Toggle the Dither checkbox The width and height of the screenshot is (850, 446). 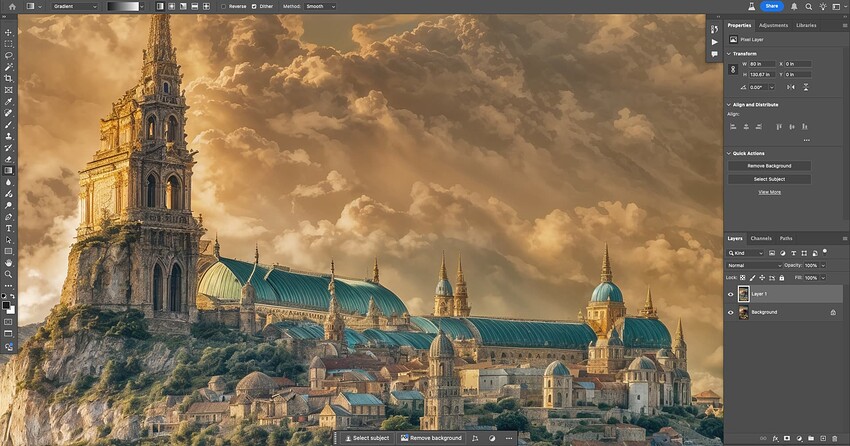[254, 7]
